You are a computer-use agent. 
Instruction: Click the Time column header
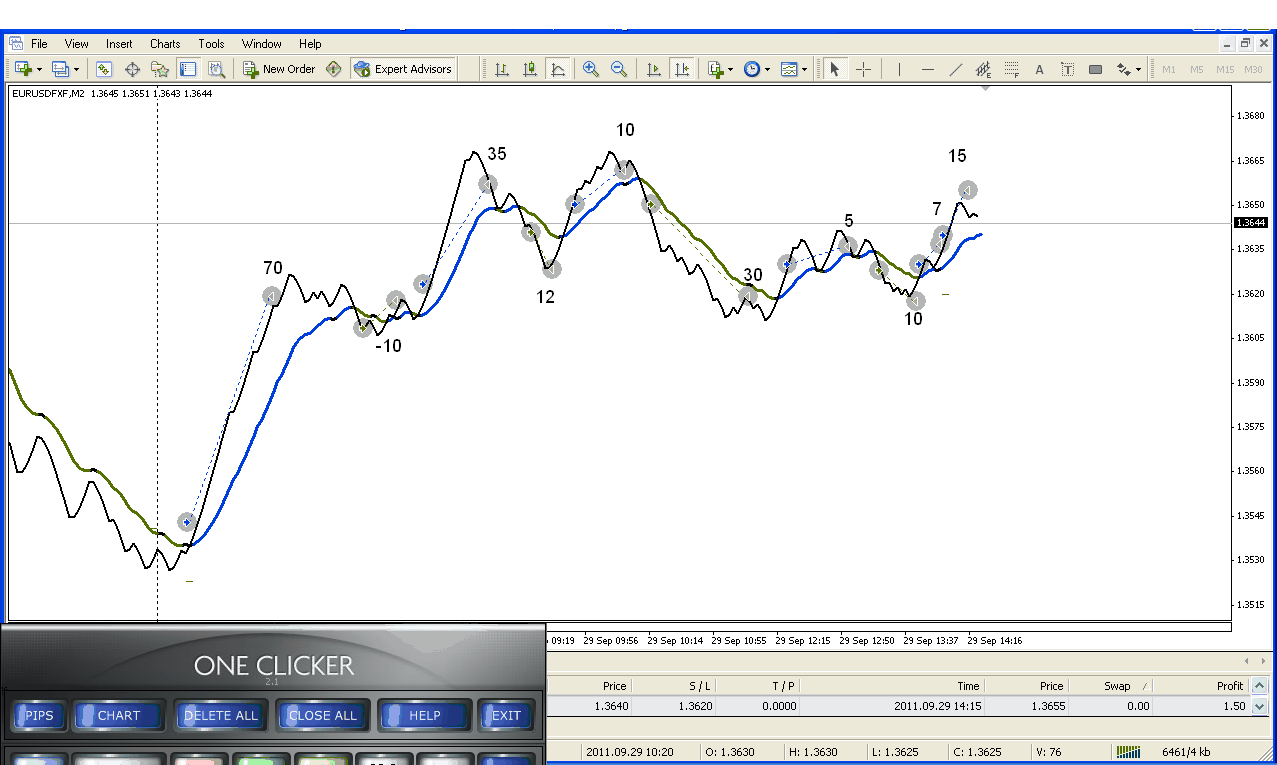[892, 686]
